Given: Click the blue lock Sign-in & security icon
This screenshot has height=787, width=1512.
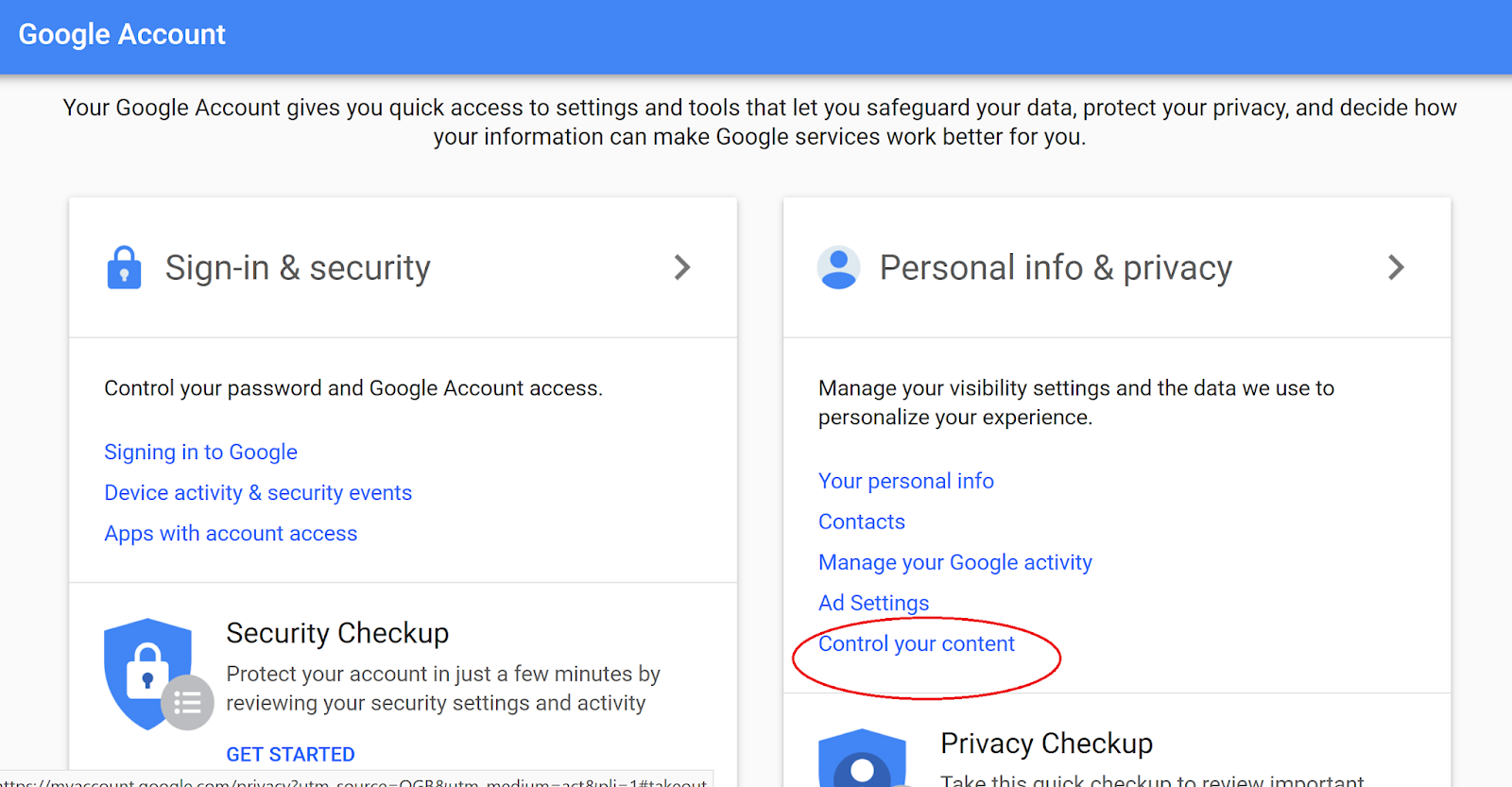Looking at the screenshot, I should (124, 267).
